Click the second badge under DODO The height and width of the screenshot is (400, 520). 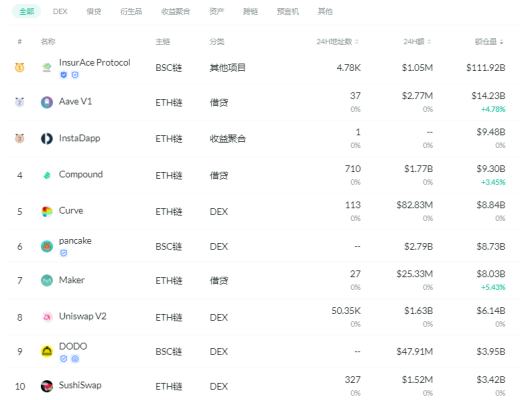(x=75, y=359)
